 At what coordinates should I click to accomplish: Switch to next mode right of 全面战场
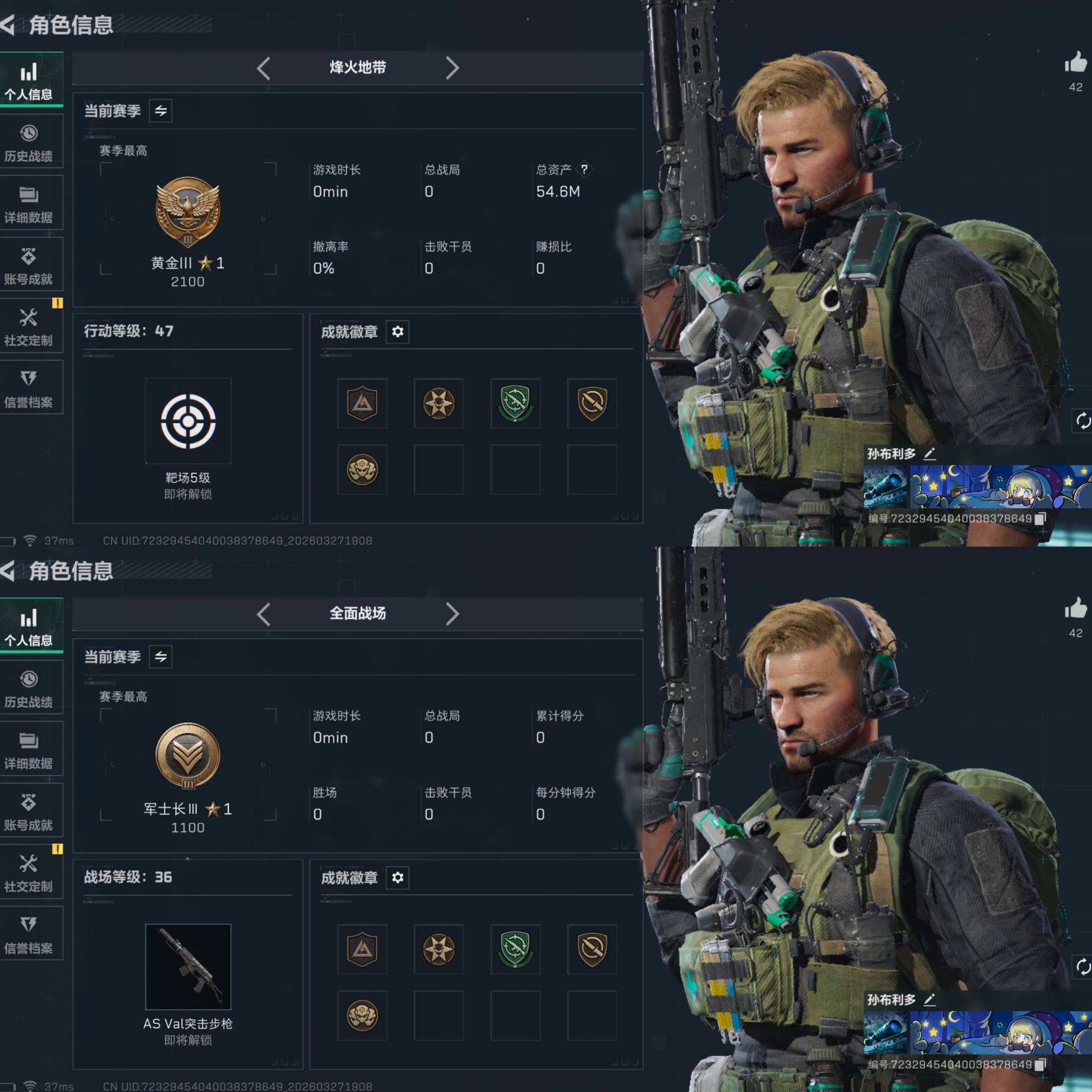(x=452, y=614)
